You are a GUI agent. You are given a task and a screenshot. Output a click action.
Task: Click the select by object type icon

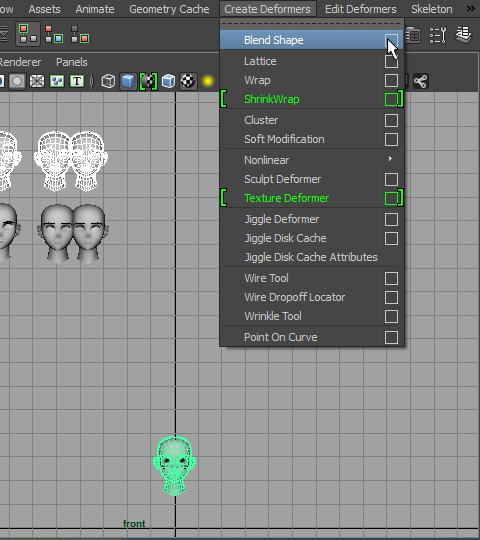tap(54, 34)
